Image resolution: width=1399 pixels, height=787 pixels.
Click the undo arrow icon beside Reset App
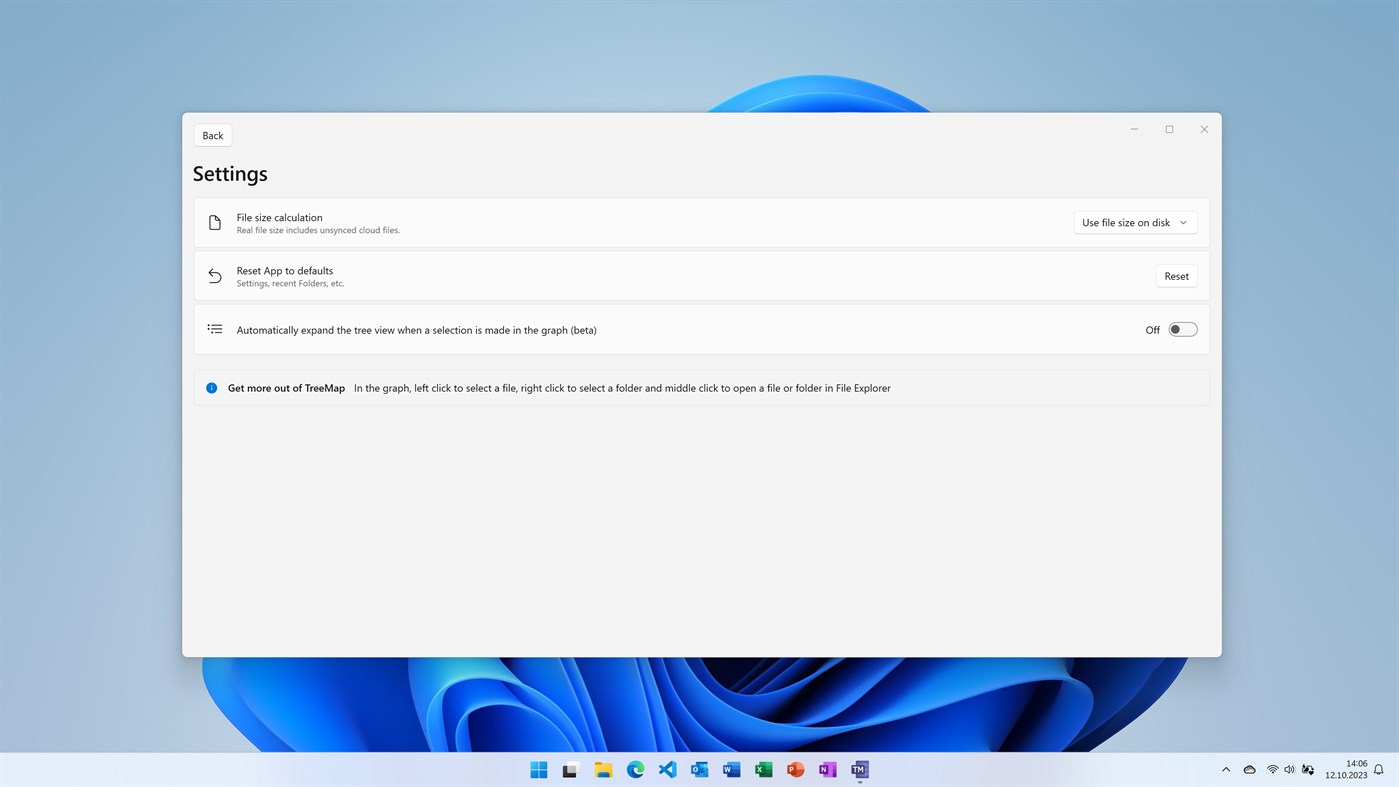tap(215, 276)
